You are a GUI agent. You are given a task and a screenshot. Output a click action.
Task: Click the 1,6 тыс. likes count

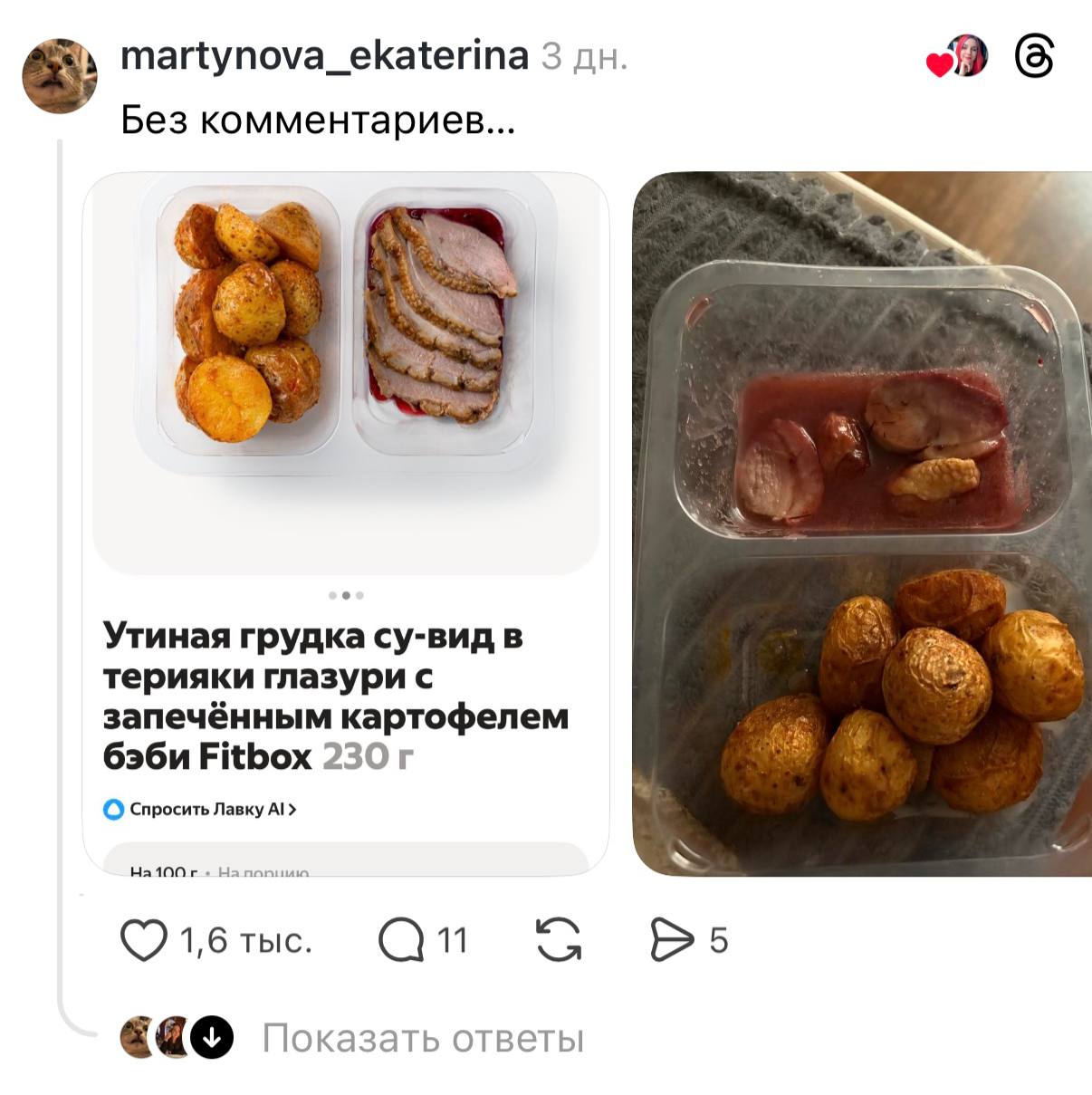246,941
